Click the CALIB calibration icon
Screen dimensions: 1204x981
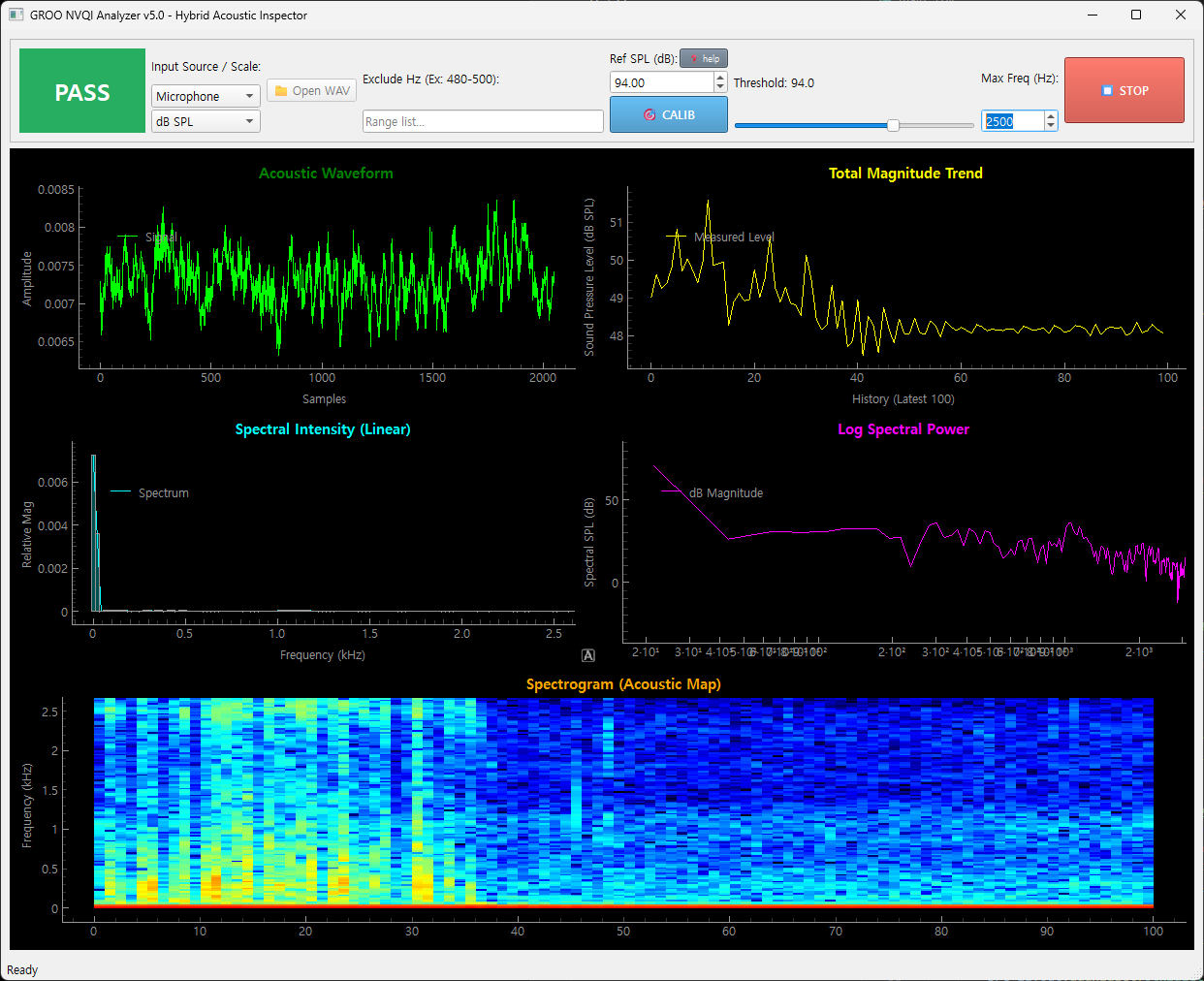pyautogui.click(x=648, y=114)
